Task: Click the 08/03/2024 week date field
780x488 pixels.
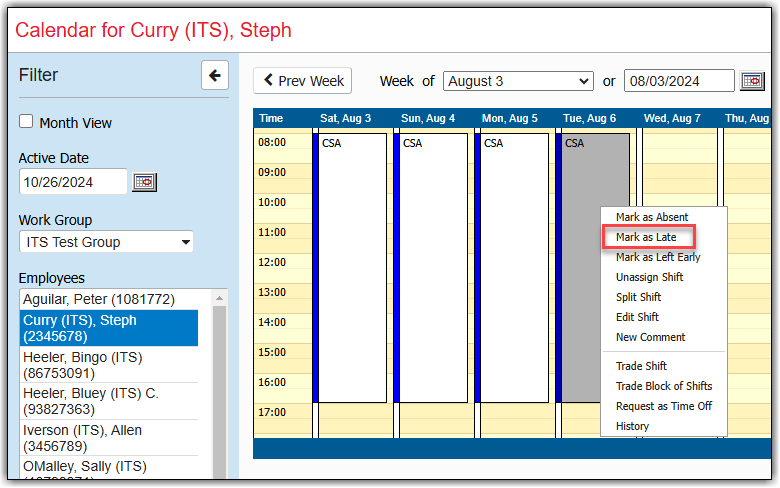Action: tap(679, 81)
